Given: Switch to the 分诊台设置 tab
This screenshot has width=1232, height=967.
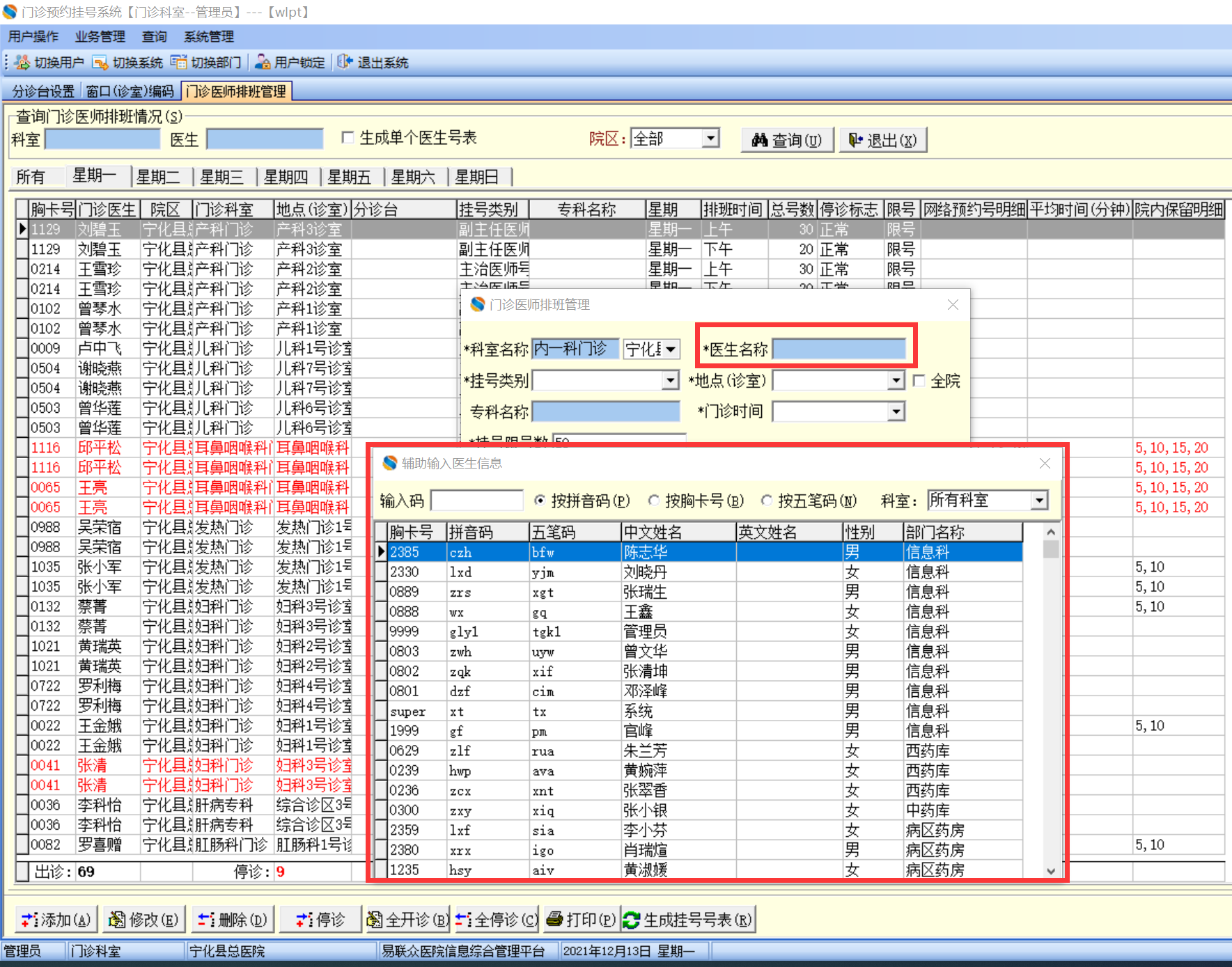Looking at the screenshot, I should tap(43, 91).
